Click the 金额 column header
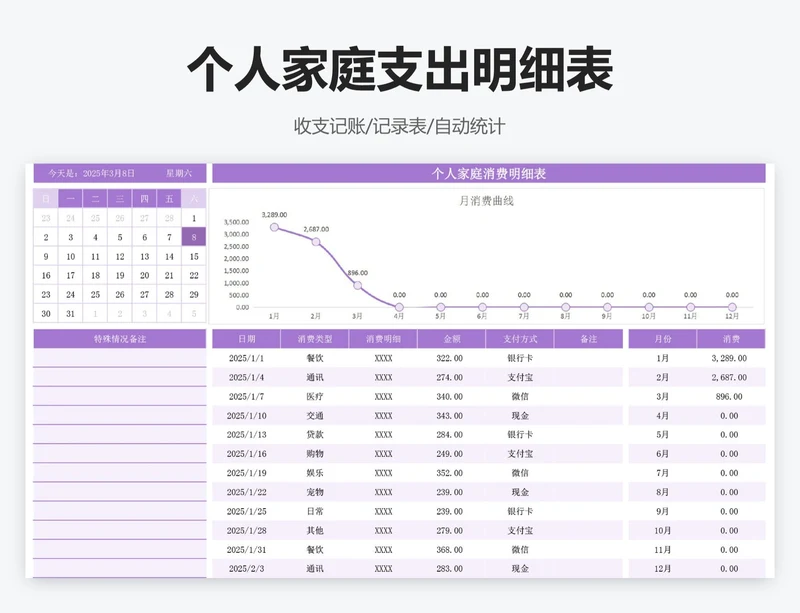800x613 pixels. pyautogui.click(x=452, y=339)
